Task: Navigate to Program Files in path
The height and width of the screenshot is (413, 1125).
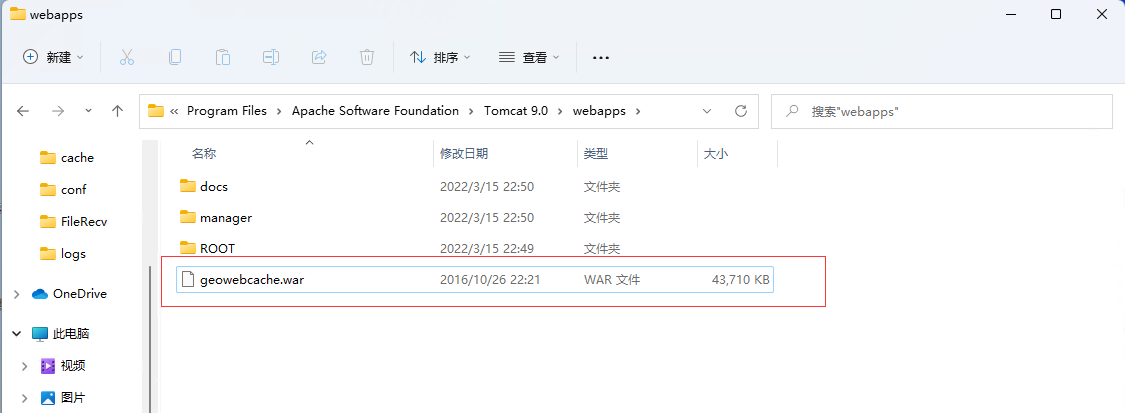Action: click(x=227, y=111)
